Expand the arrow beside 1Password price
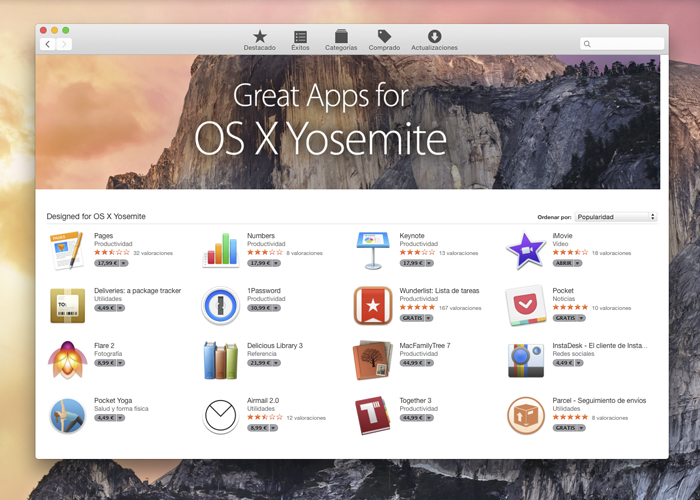The height and width of the screenshot is (500, 700). pyautogui.click(x=276, y=308)
